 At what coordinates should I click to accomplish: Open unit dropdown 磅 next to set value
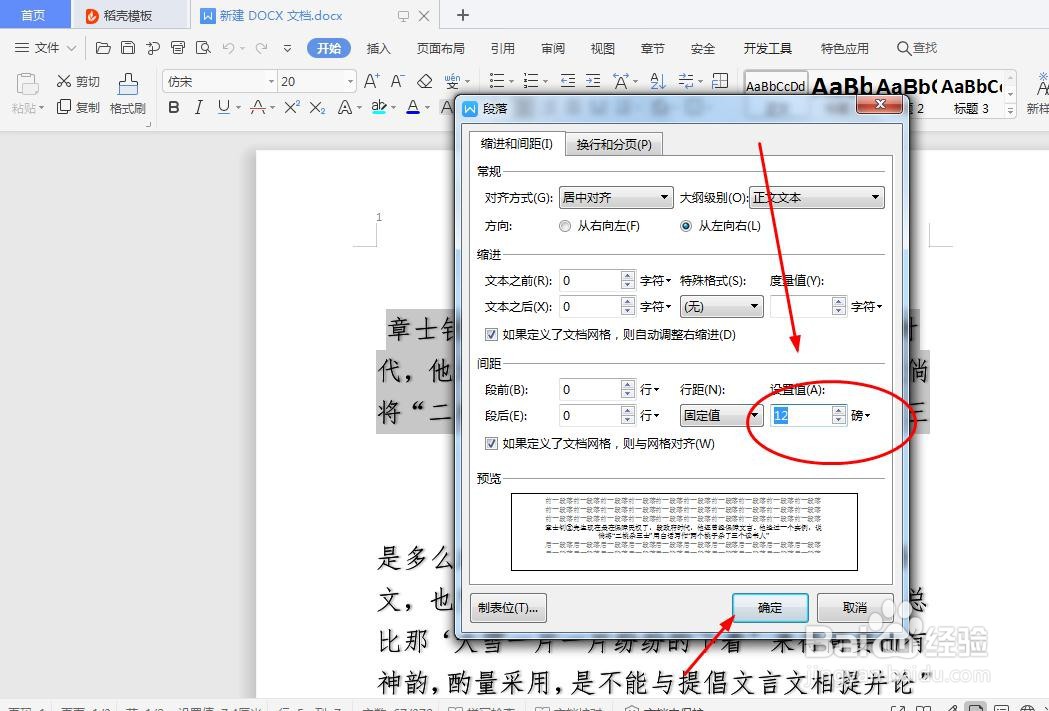860,415
